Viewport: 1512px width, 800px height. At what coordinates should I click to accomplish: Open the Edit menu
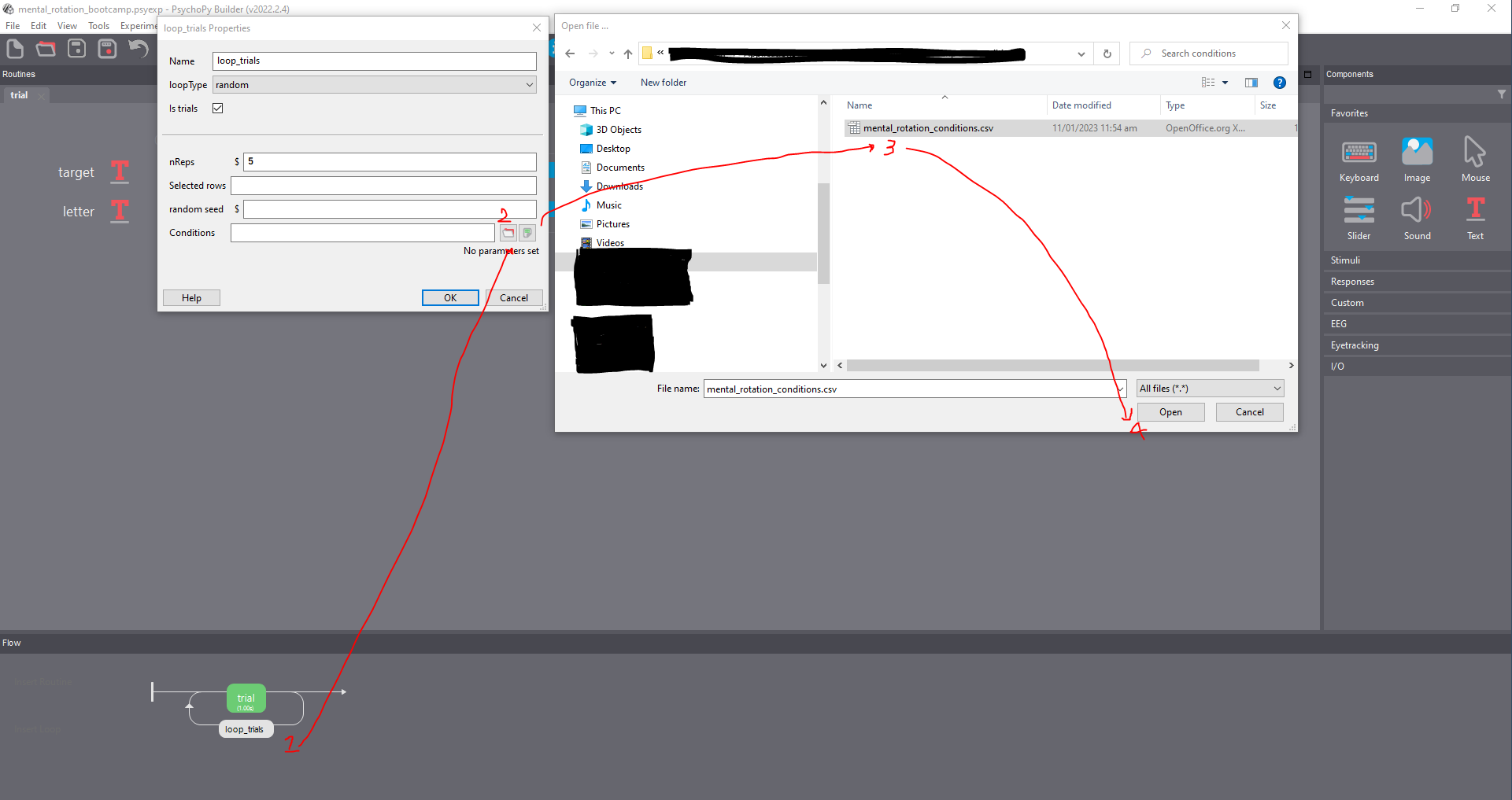39,26
